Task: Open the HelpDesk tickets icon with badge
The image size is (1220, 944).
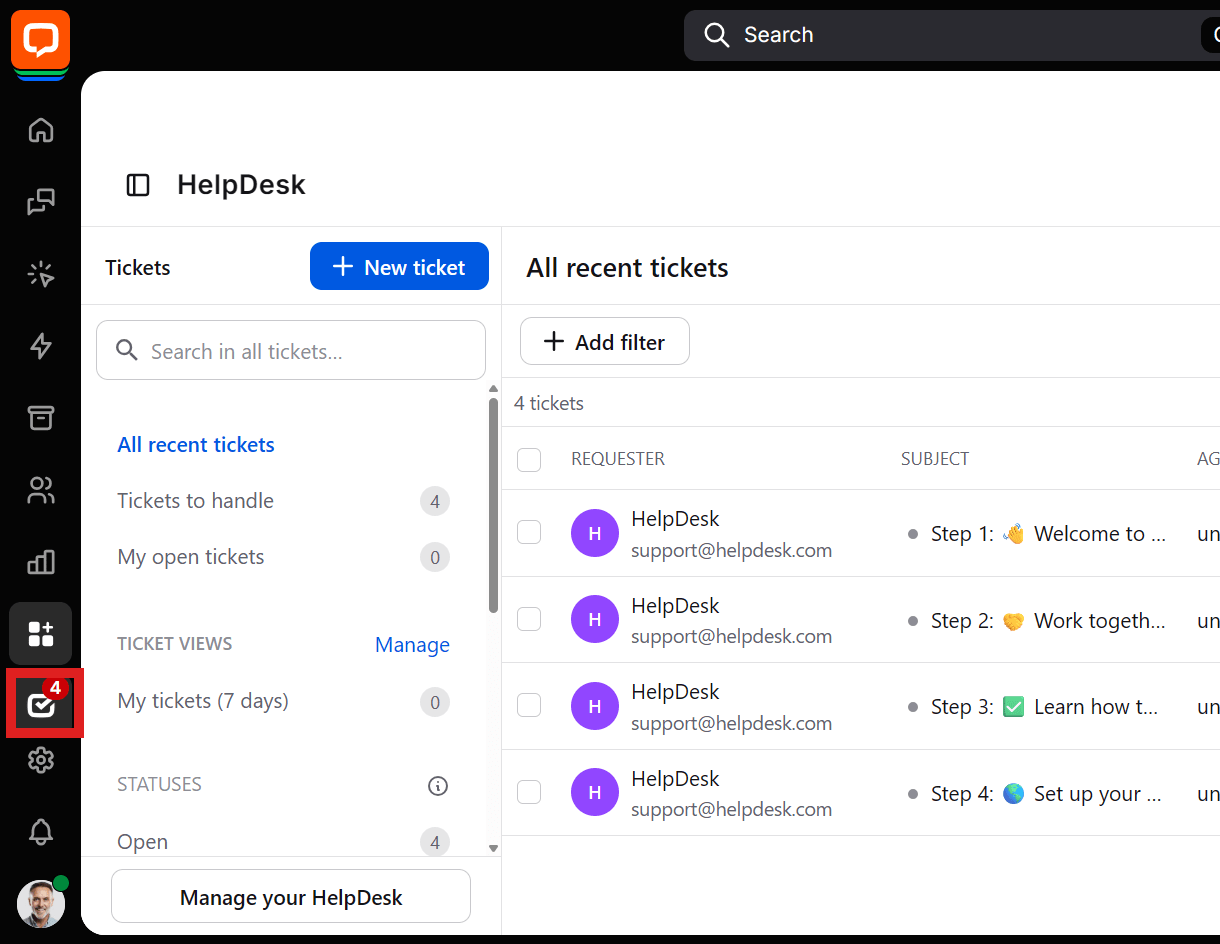Action: tap(44, 703)
